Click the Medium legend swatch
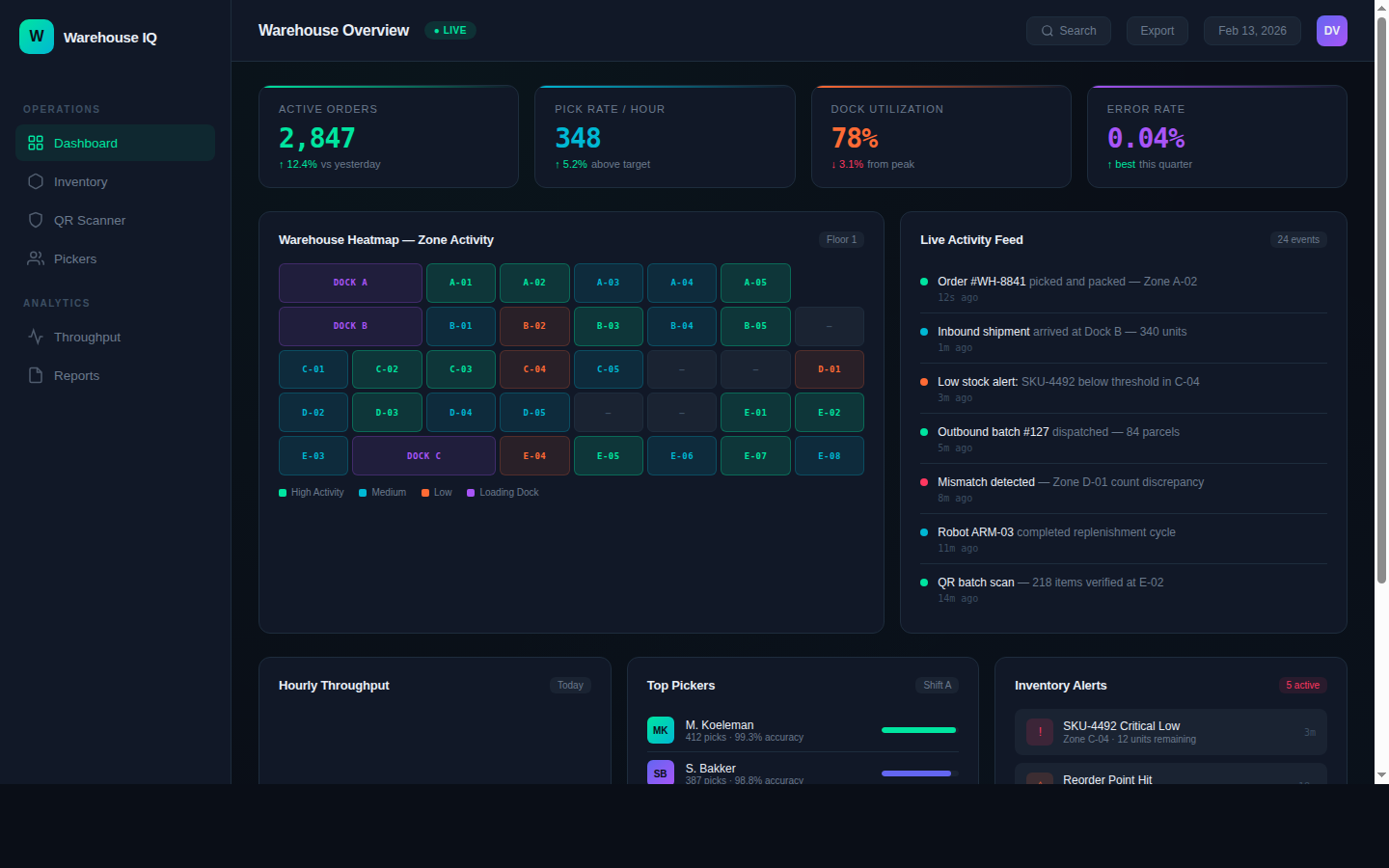1389x868 pixels. point(363,493)
